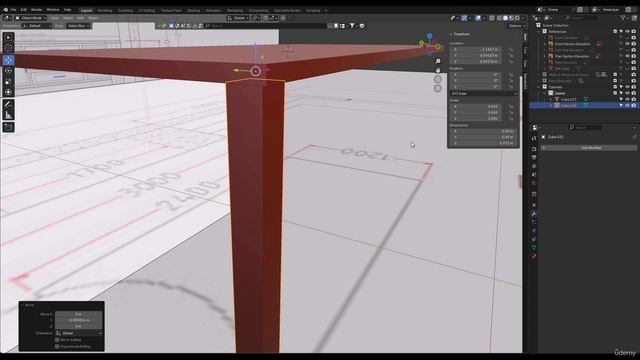Switch perspective/orthographic view gizmo button
The image size is (640, 360).
click(x=438, y=88)
